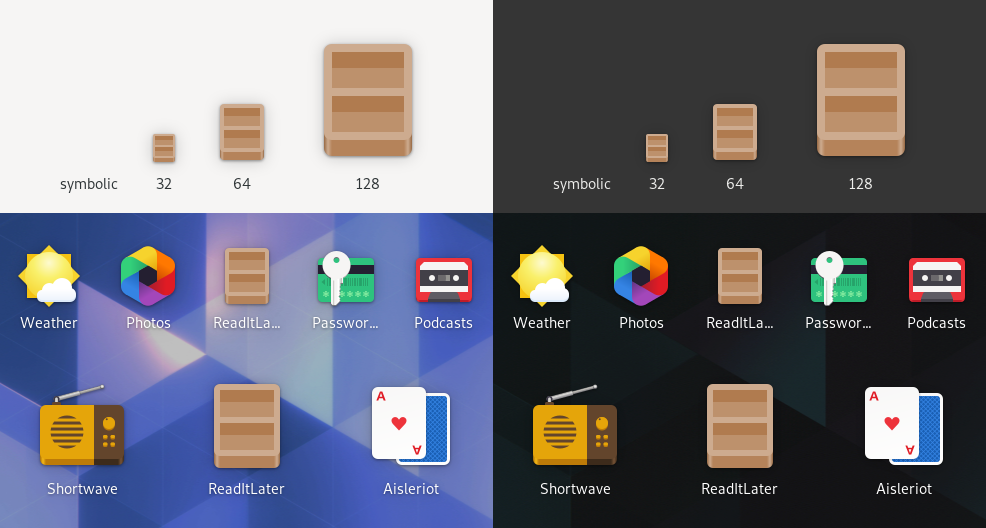
Task: Select the "Shortwave" label on the dark wallpaper
Action: (x=575, y=489)
